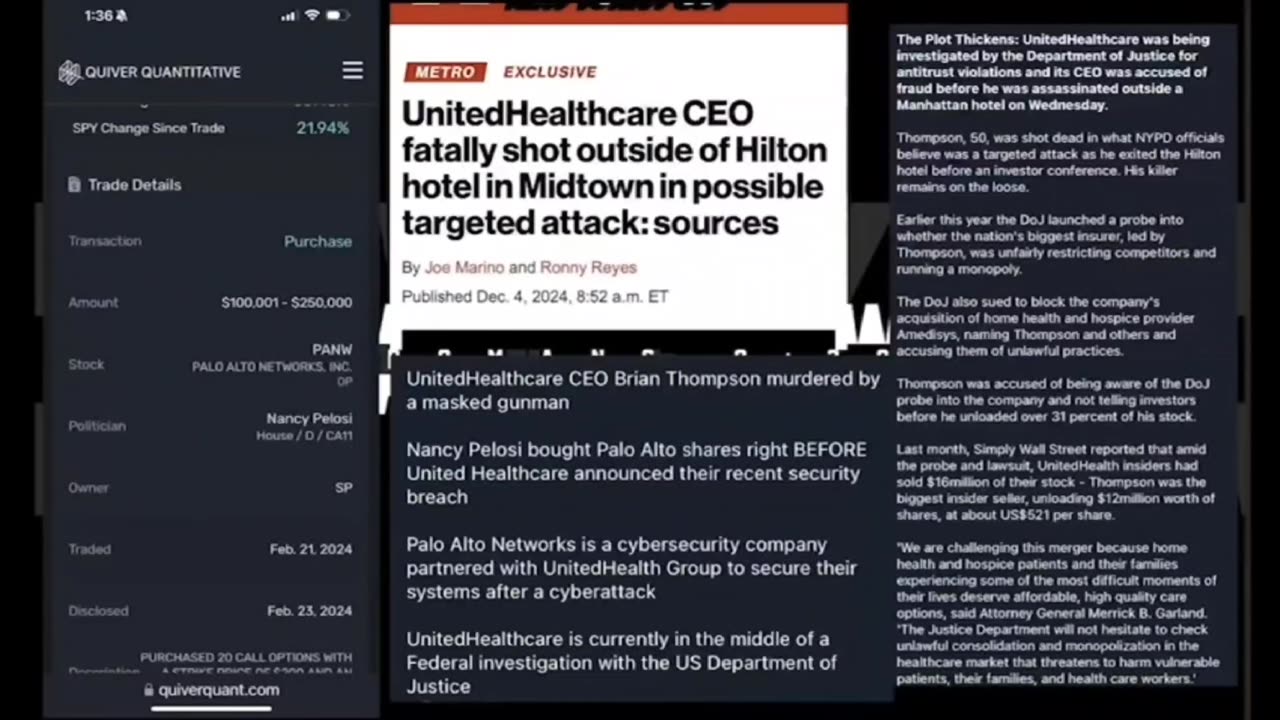Screen dimensions: 1280x720
Task: Tap the phone's WiFi status icon
Action: 312,16
